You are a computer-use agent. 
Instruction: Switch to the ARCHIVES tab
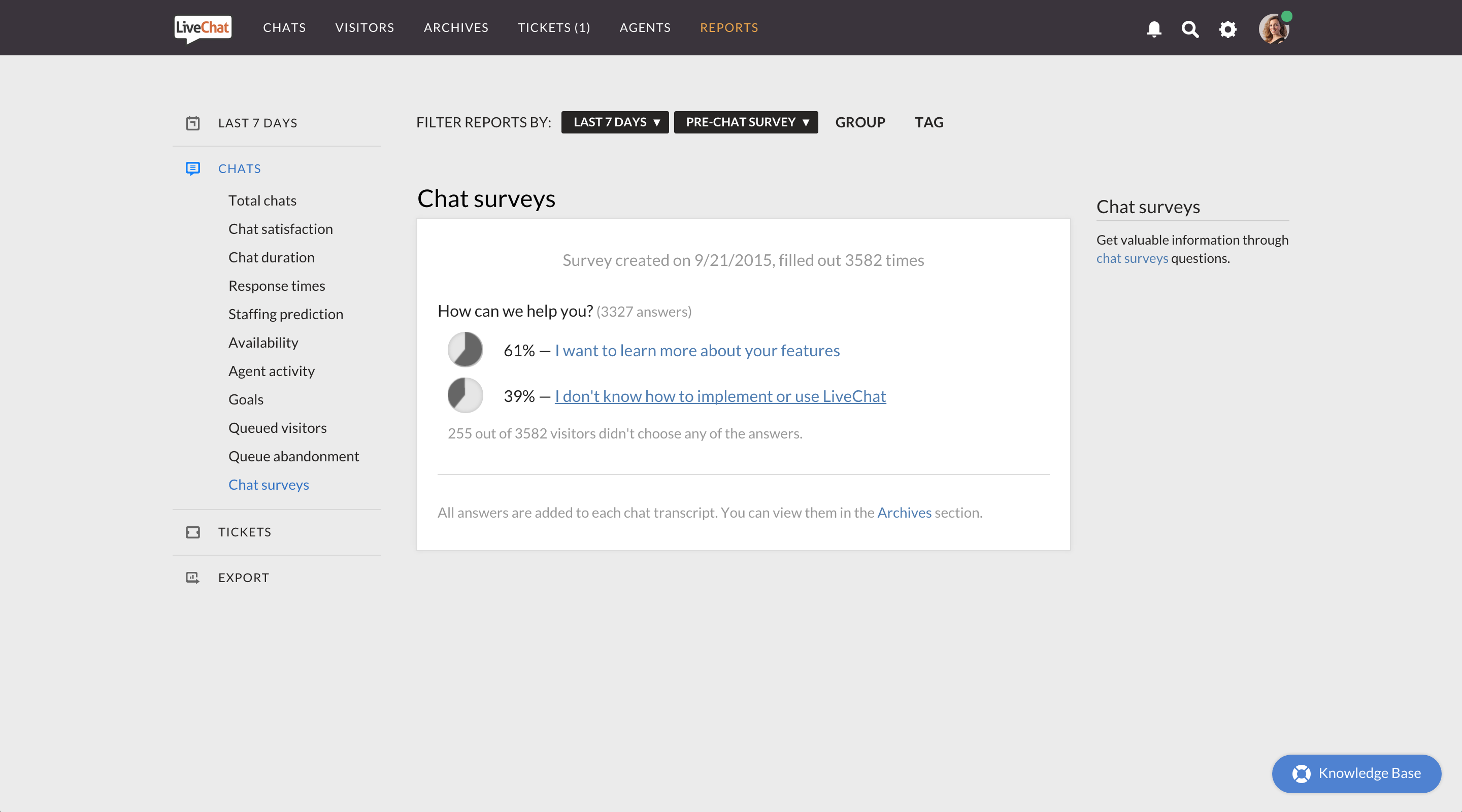pos(456,27)
